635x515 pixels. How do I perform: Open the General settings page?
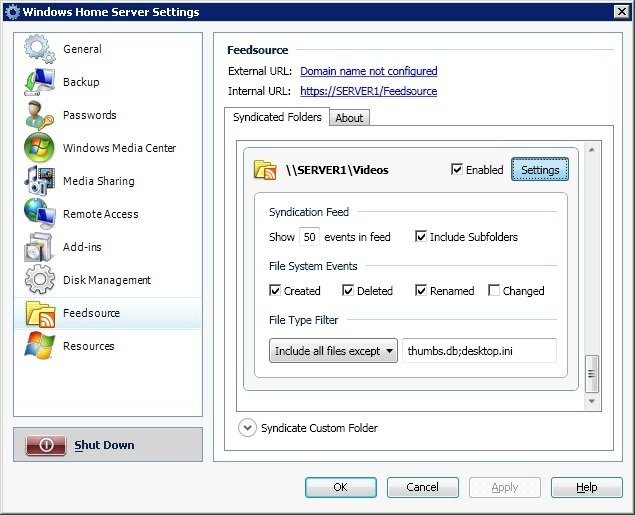pos(82,49)
